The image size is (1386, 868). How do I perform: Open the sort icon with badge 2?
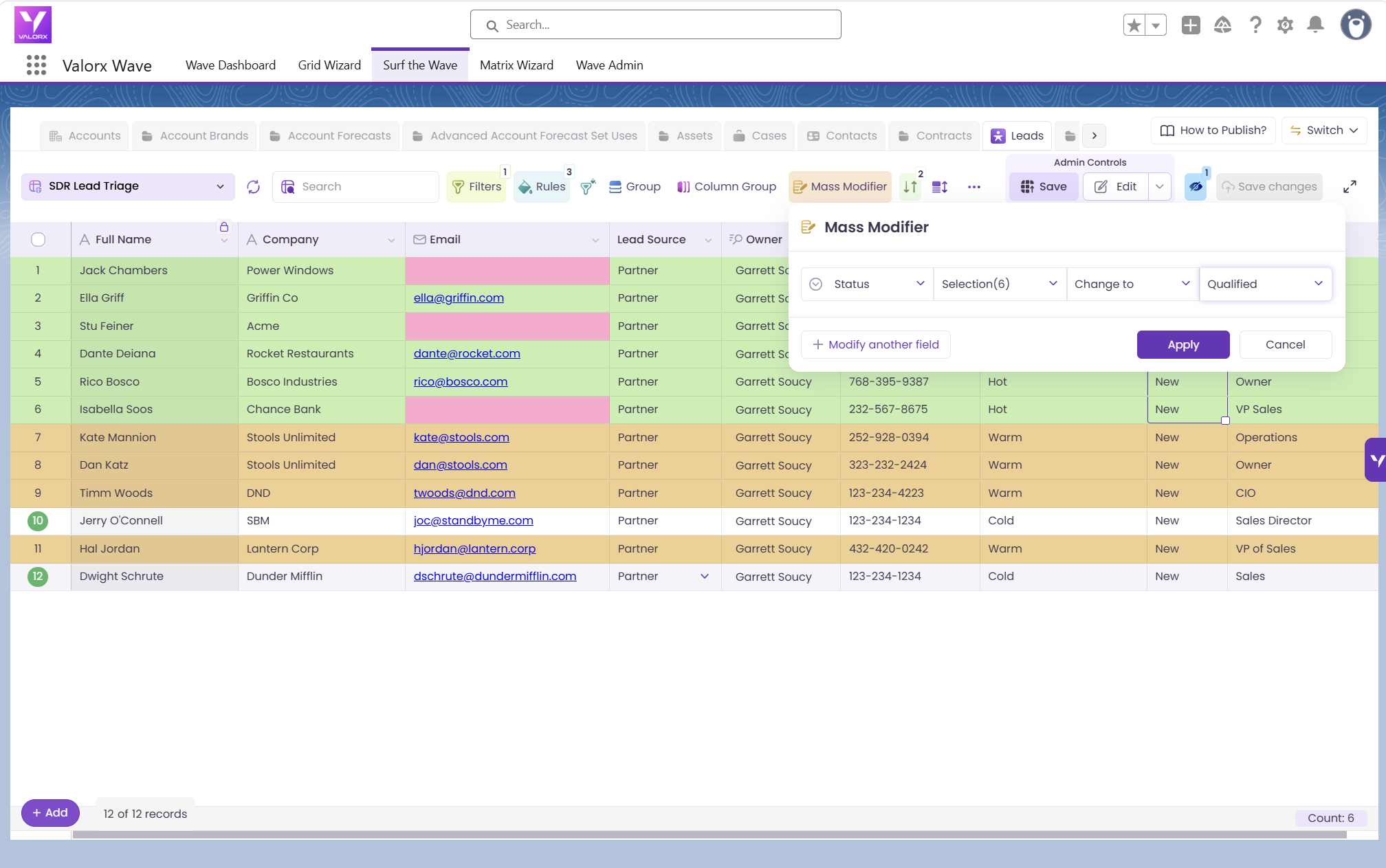tap(910, 187)
